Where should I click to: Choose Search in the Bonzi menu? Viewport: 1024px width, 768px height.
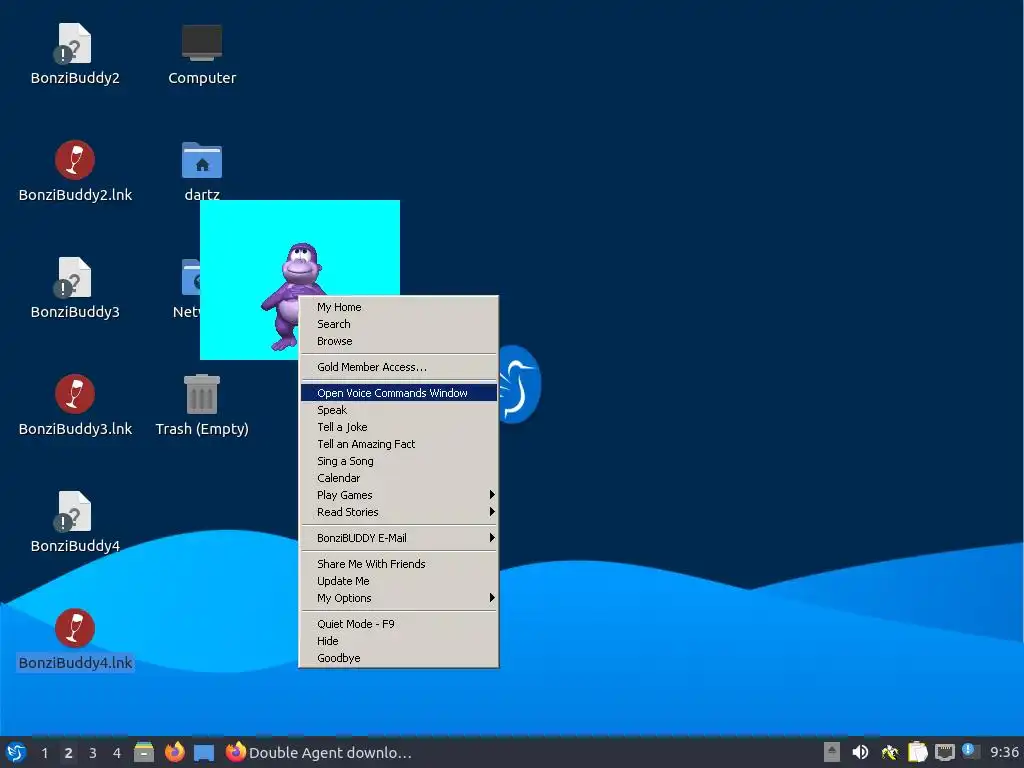tap(398, 324)
